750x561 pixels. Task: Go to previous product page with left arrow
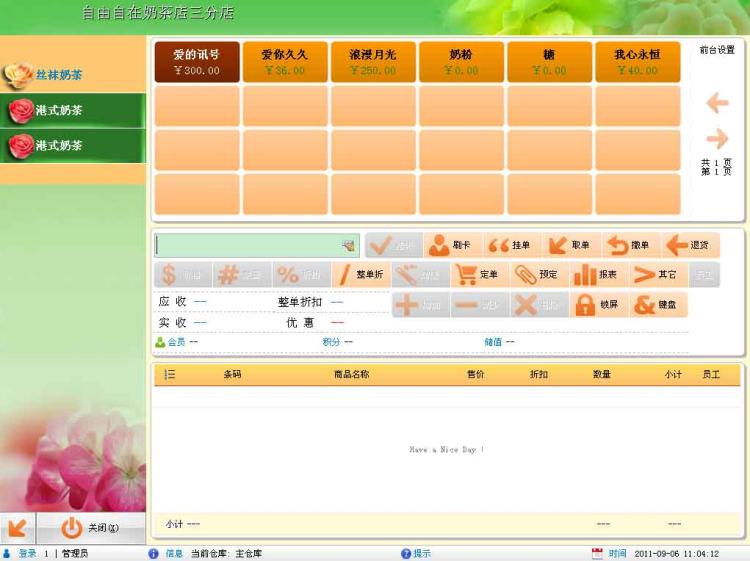tap(717, 103)
